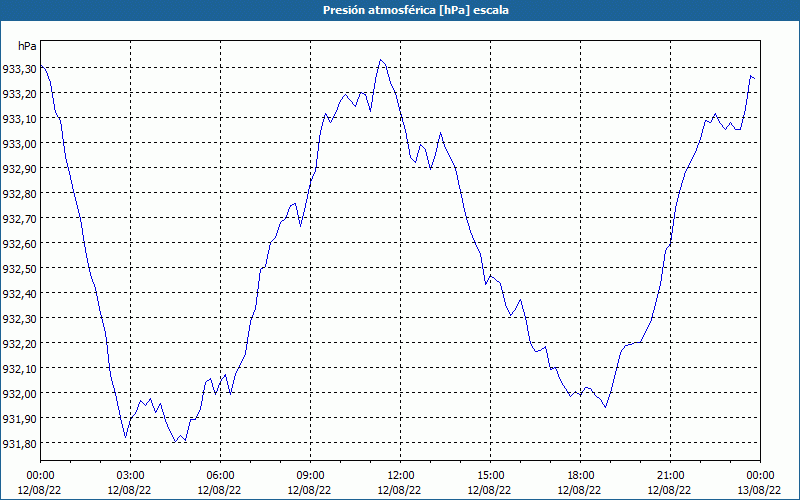Image resolution: width=800 pixels, height=500 pixels.
Task: Click the curve minimum just before 19:00
Action: (605, 407)
